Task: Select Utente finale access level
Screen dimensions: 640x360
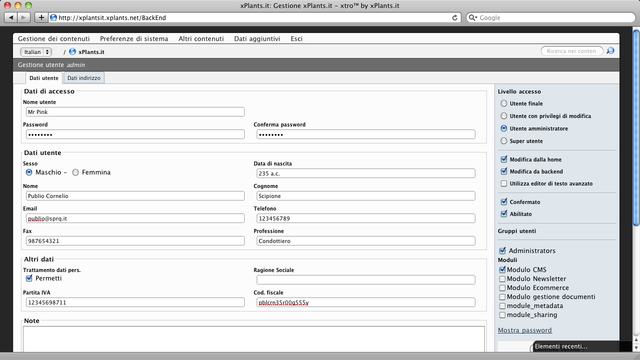Action: [504, 104]
